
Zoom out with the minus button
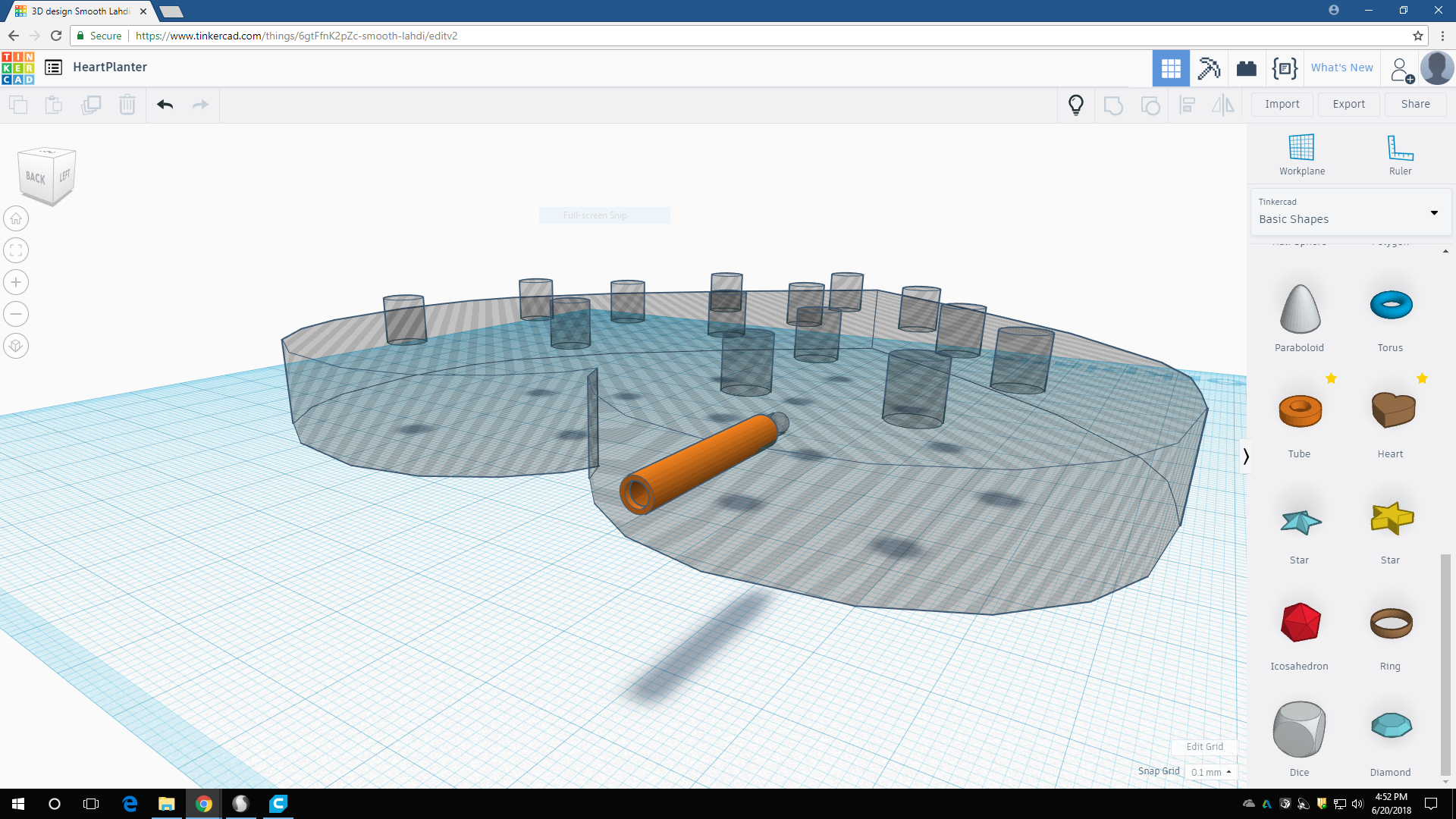(16, 314)
